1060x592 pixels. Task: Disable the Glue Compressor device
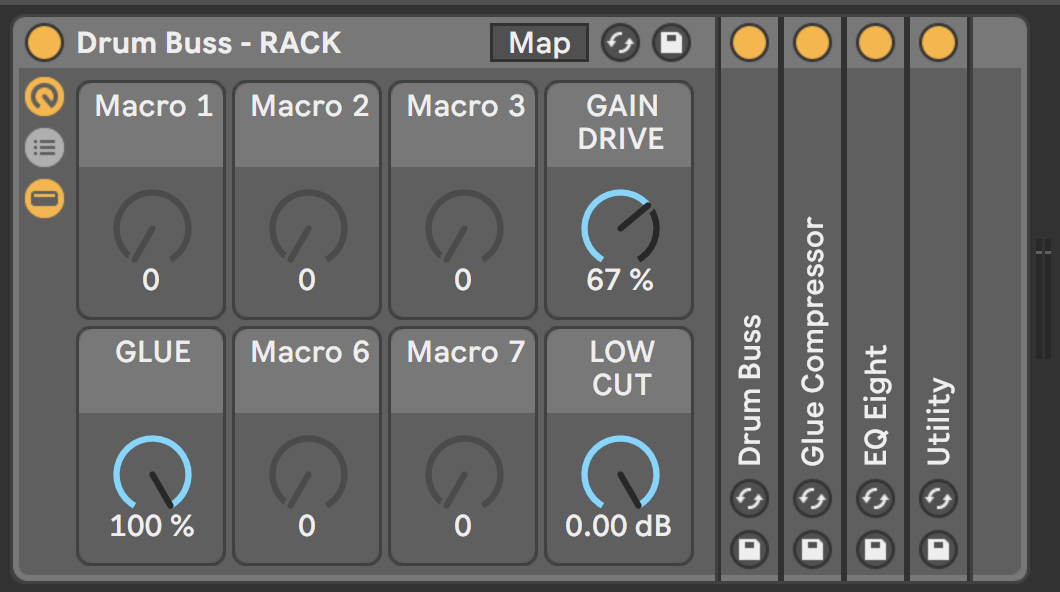(812, 43)
